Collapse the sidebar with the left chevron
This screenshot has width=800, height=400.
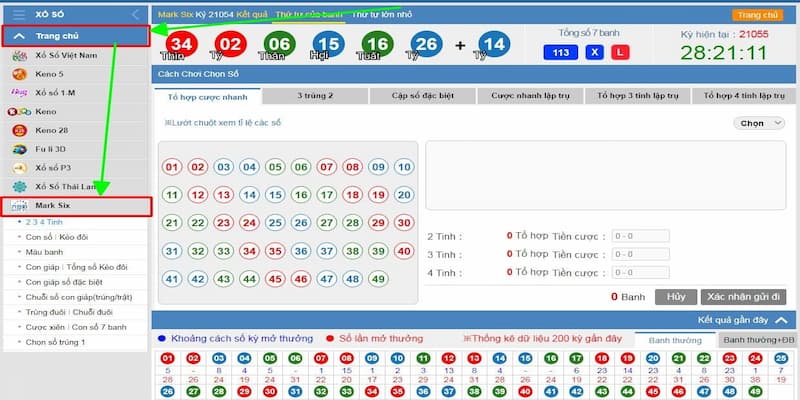click(135, 14)
